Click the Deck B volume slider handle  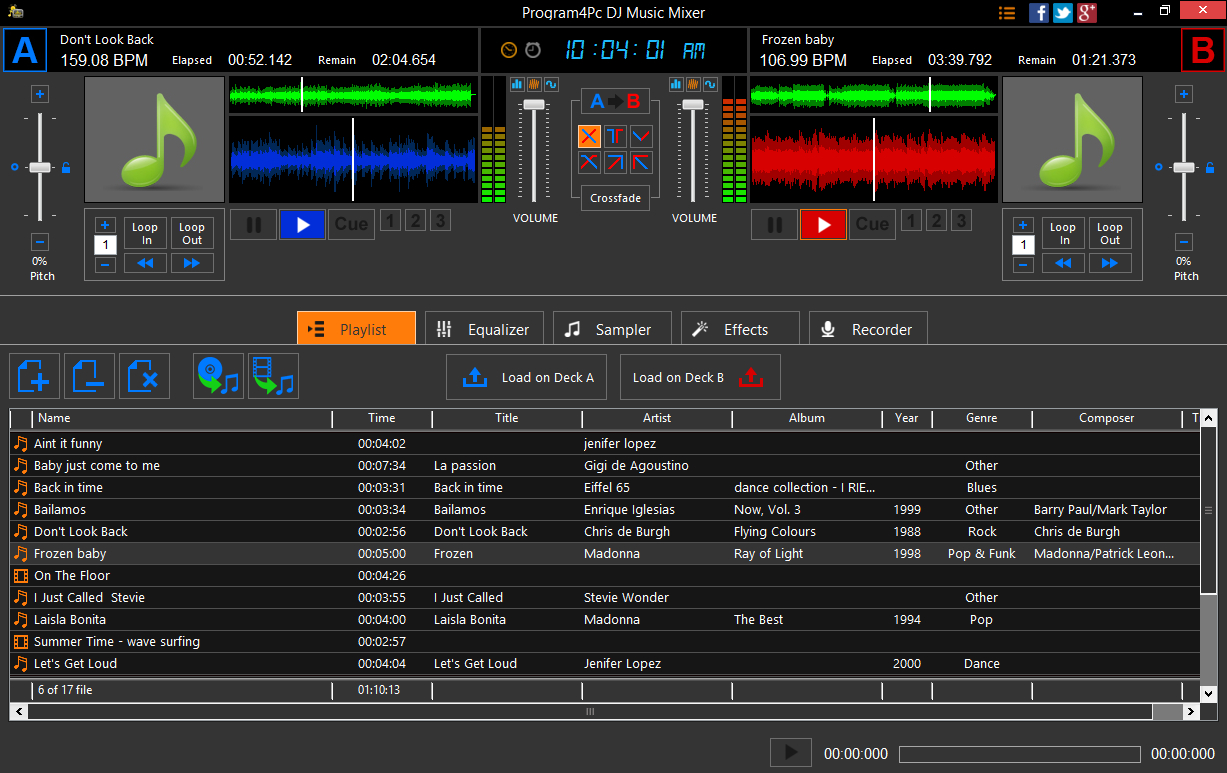(693, 104)
